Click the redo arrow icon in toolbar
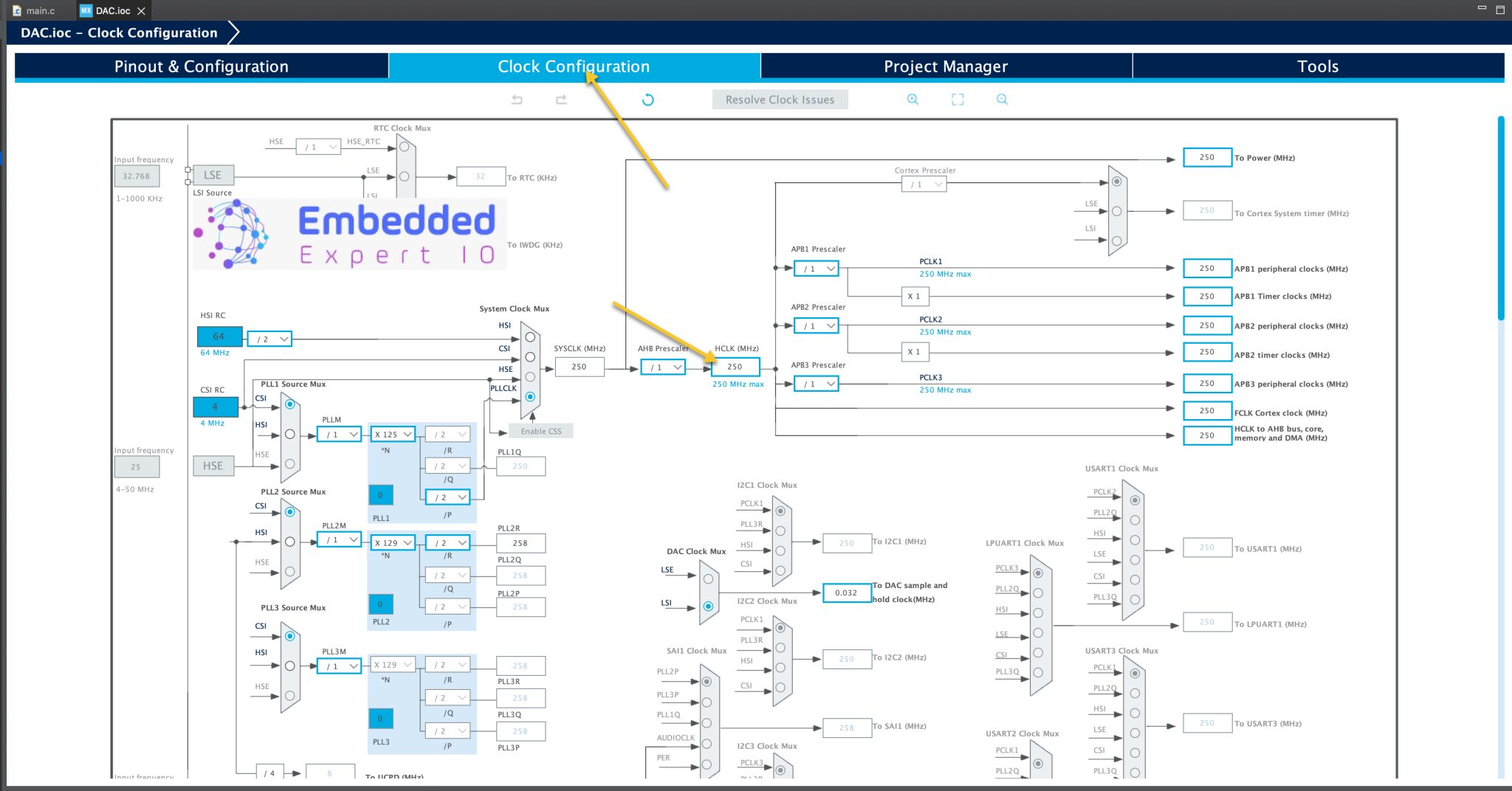This screenshot has height=791, width=1512. pos(561,100)
